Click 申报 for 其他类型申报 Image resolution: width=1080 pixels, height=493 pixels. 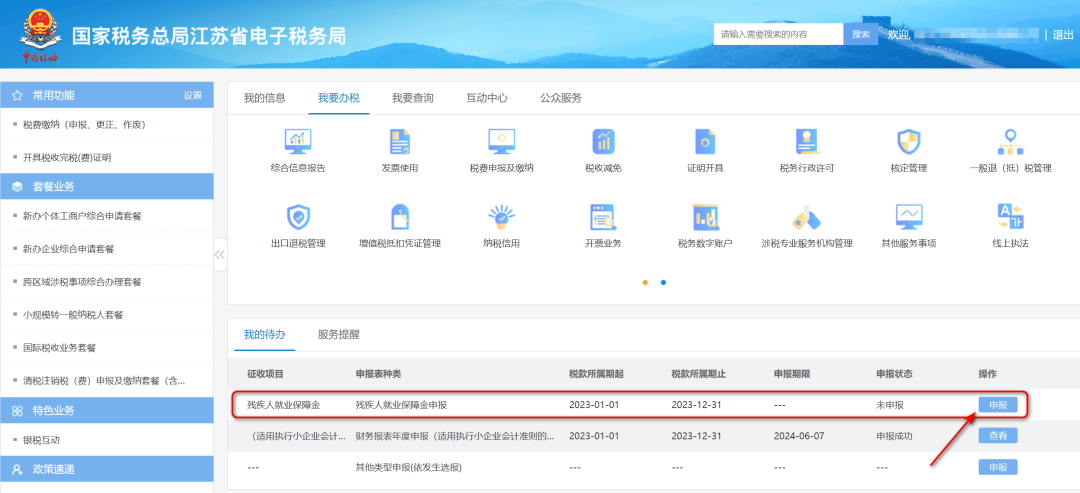click(998, 468)
